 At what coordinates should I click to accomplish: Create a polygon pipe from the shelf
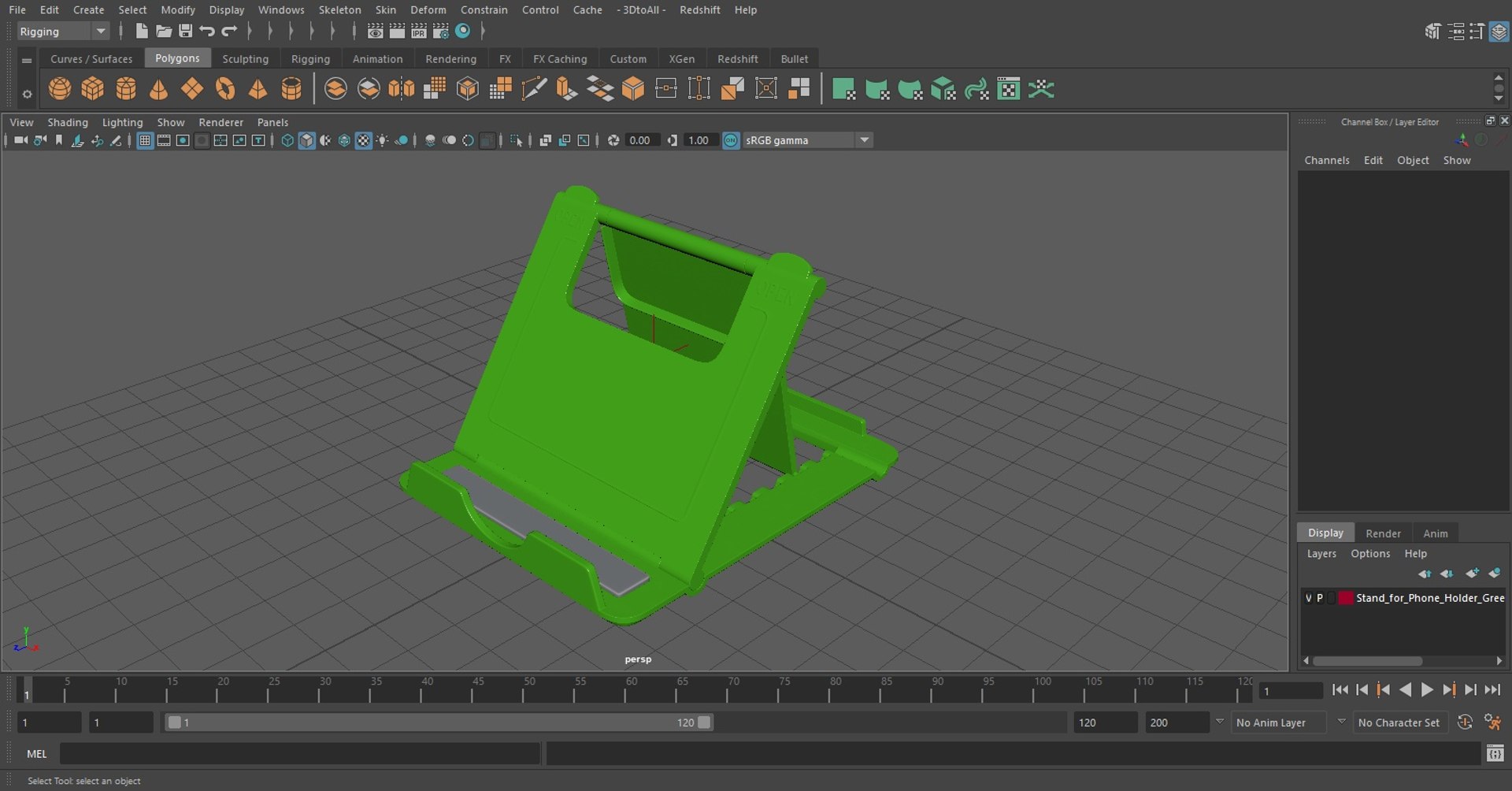291,89
